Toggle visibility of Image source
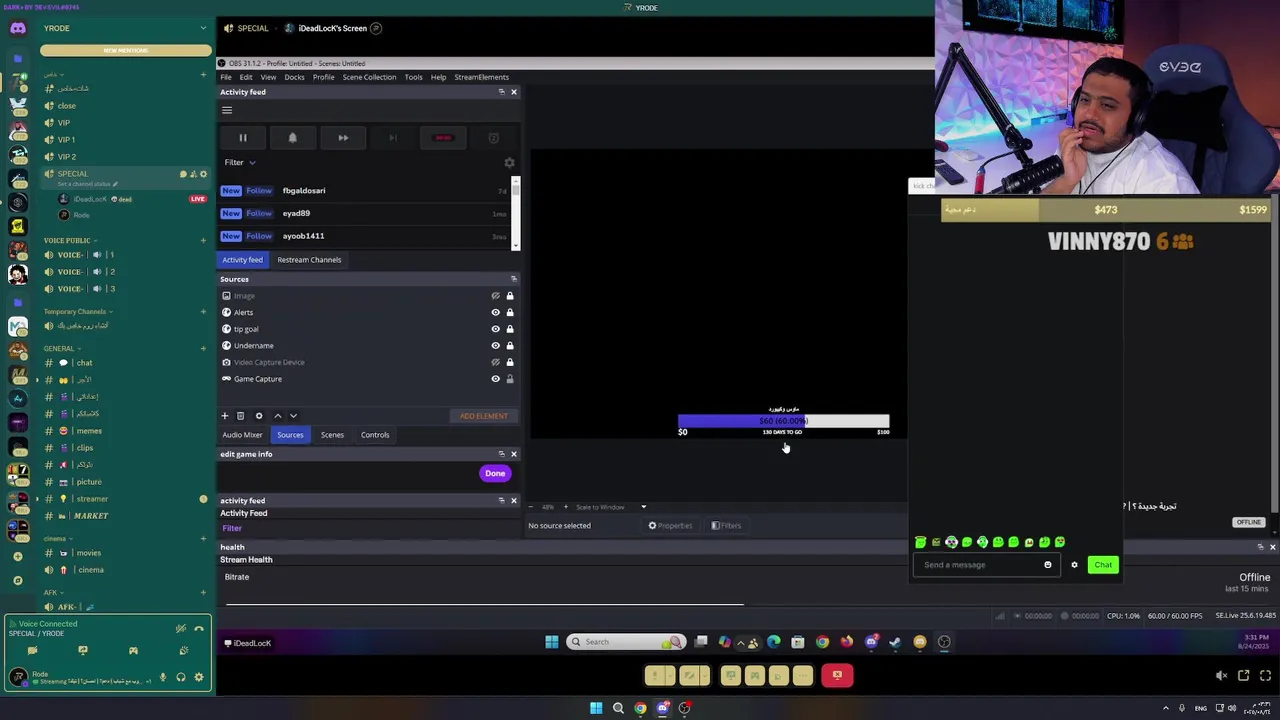This screenshot has height=720, width=1280. tap(495, 296)
